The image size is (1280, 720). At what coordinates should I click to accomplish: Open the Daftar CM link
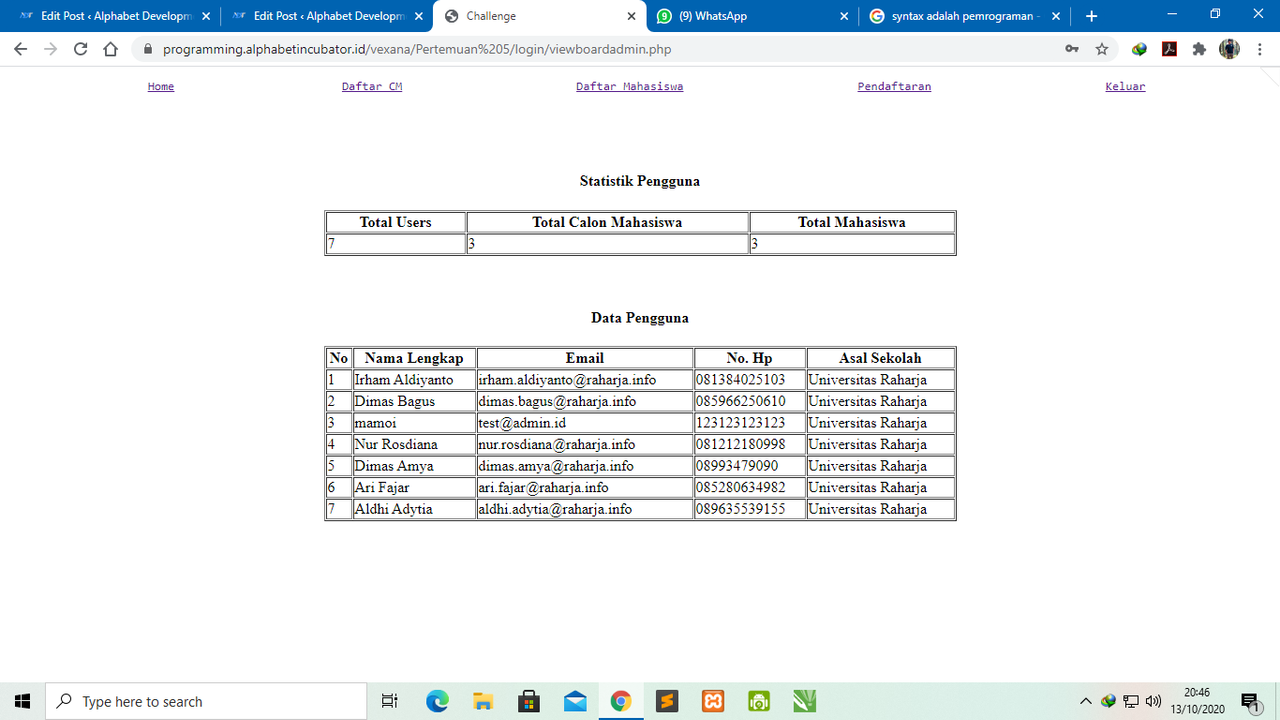pyautogui.click(x=372, y=86)
